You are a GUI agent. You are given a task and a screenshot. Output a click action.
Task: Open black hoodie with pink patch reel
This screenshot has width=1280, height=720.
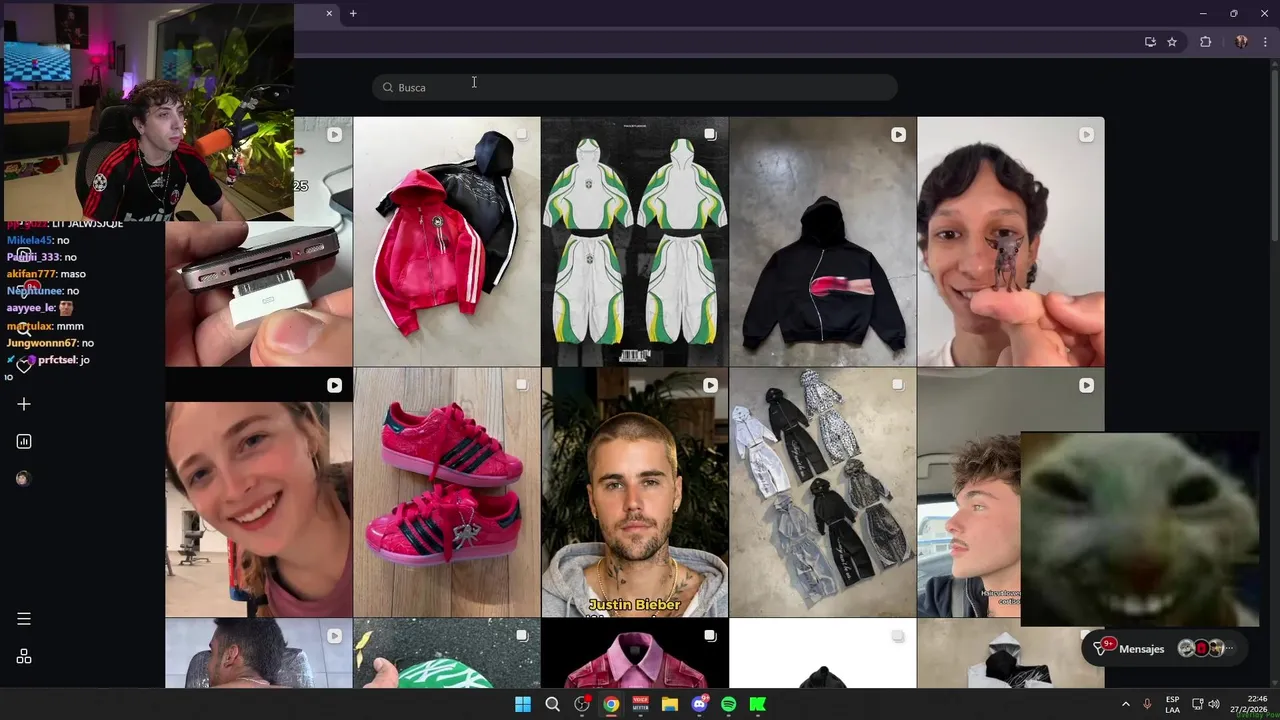[x=823, y=241]
